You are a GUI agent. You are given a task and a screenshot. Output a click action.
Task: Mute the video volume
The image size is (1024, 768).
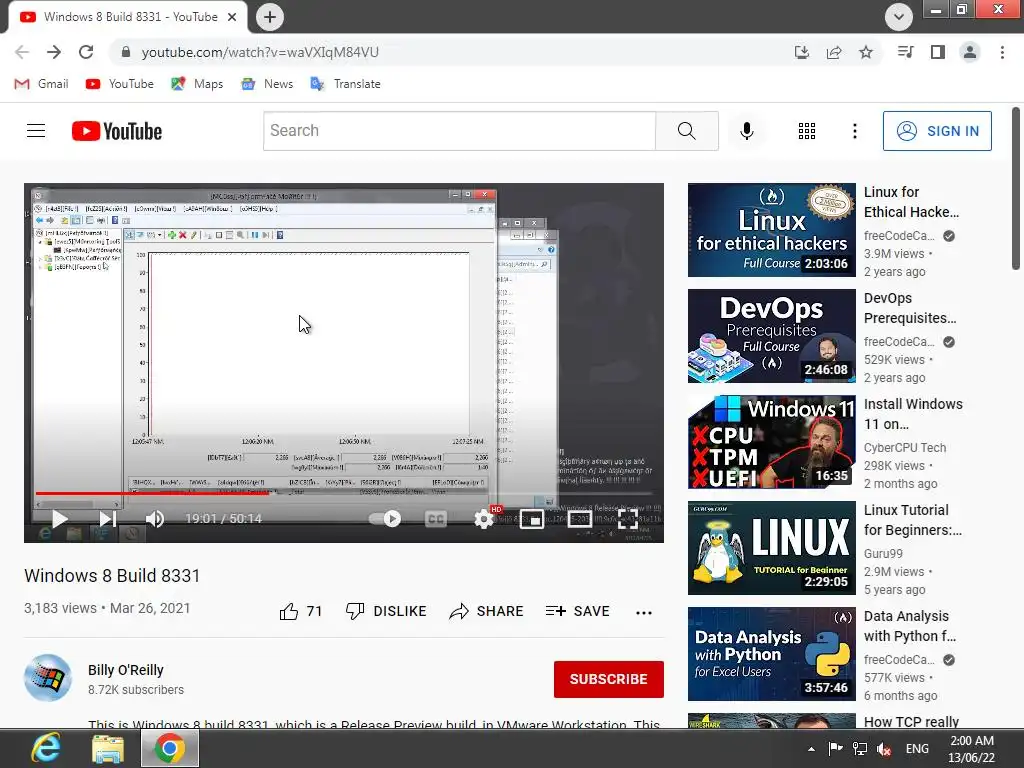[x=155, y=519]
